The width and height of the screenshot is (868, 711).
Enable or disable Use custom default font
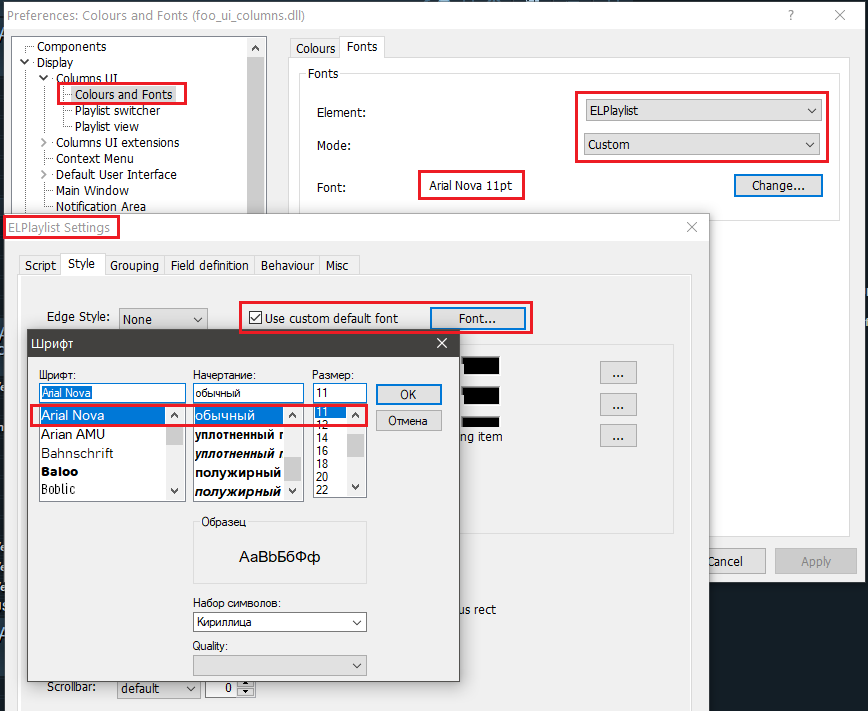256,318
